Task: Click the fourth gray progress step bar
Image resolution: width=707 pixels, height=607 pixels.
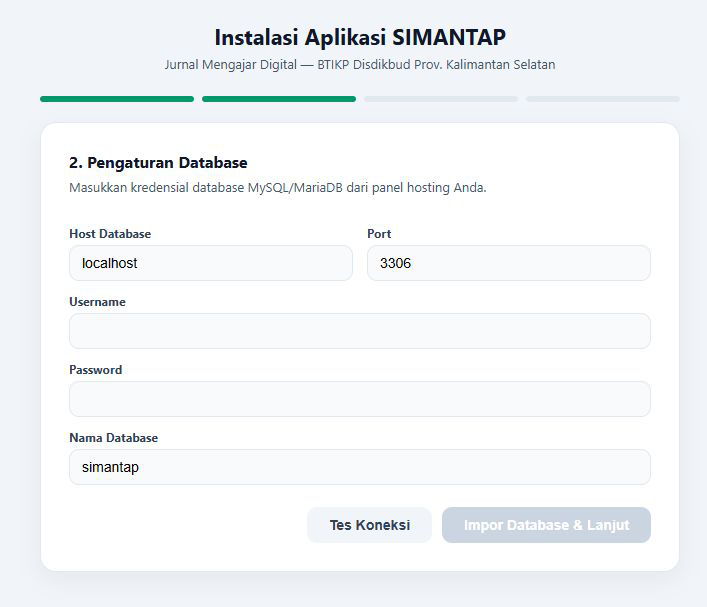Action: click(x=603, y=99)
